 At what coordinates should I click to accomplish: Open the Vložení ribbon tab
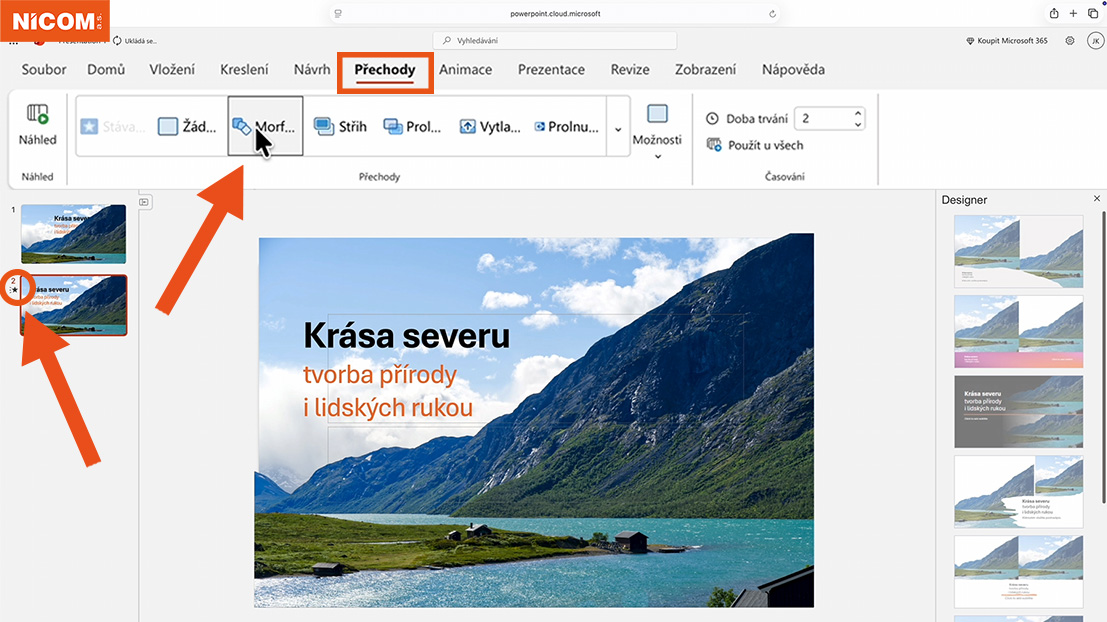point(172,69)
